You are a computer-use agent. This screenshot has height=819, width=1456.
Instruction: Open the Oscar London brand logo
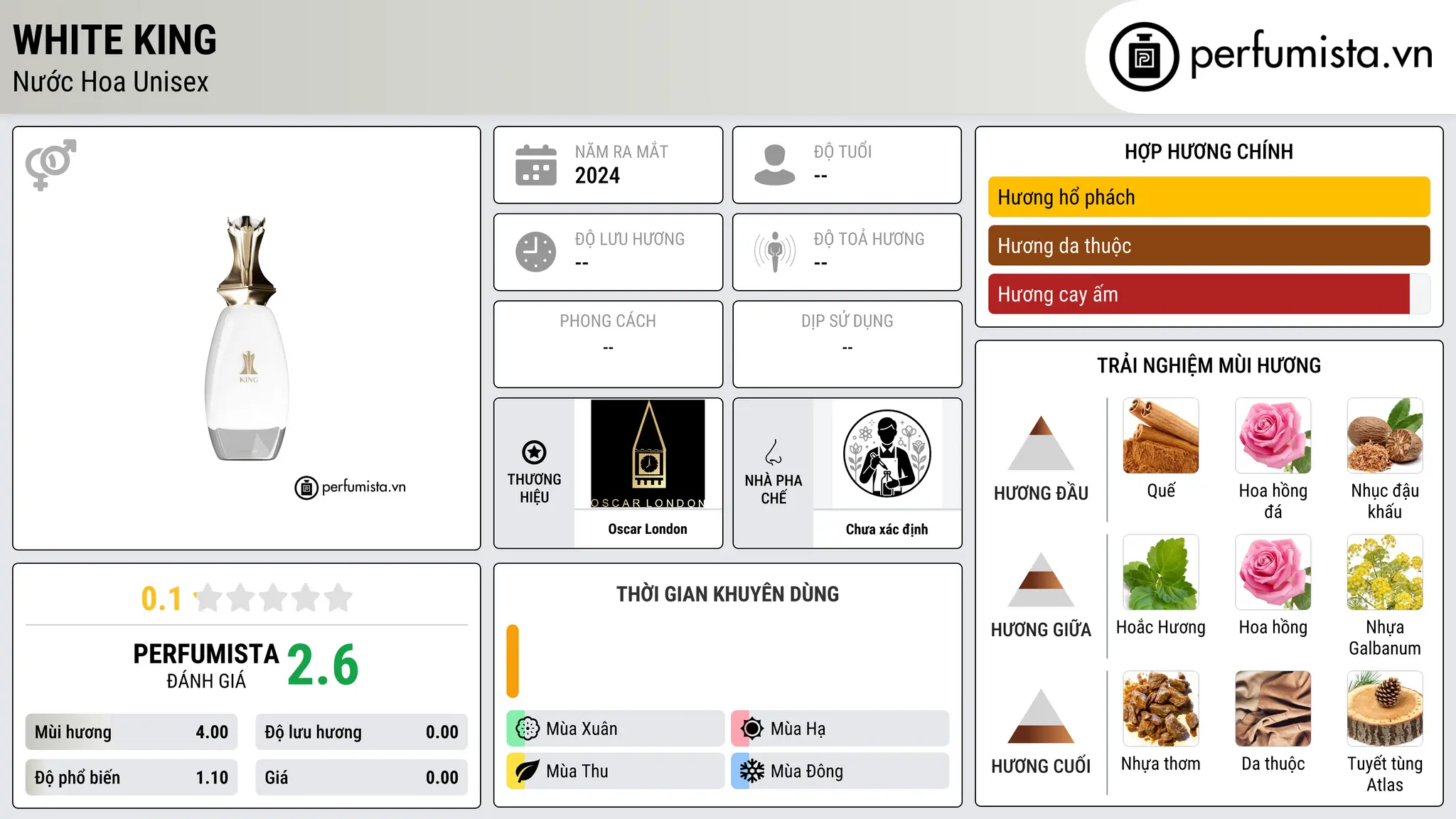[x=648, y=454]
